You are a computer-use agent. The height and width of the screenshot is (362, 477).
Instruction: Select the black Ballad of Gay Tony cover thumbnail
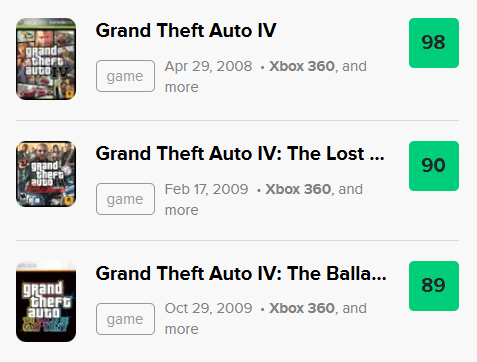[x=46, y=301]
